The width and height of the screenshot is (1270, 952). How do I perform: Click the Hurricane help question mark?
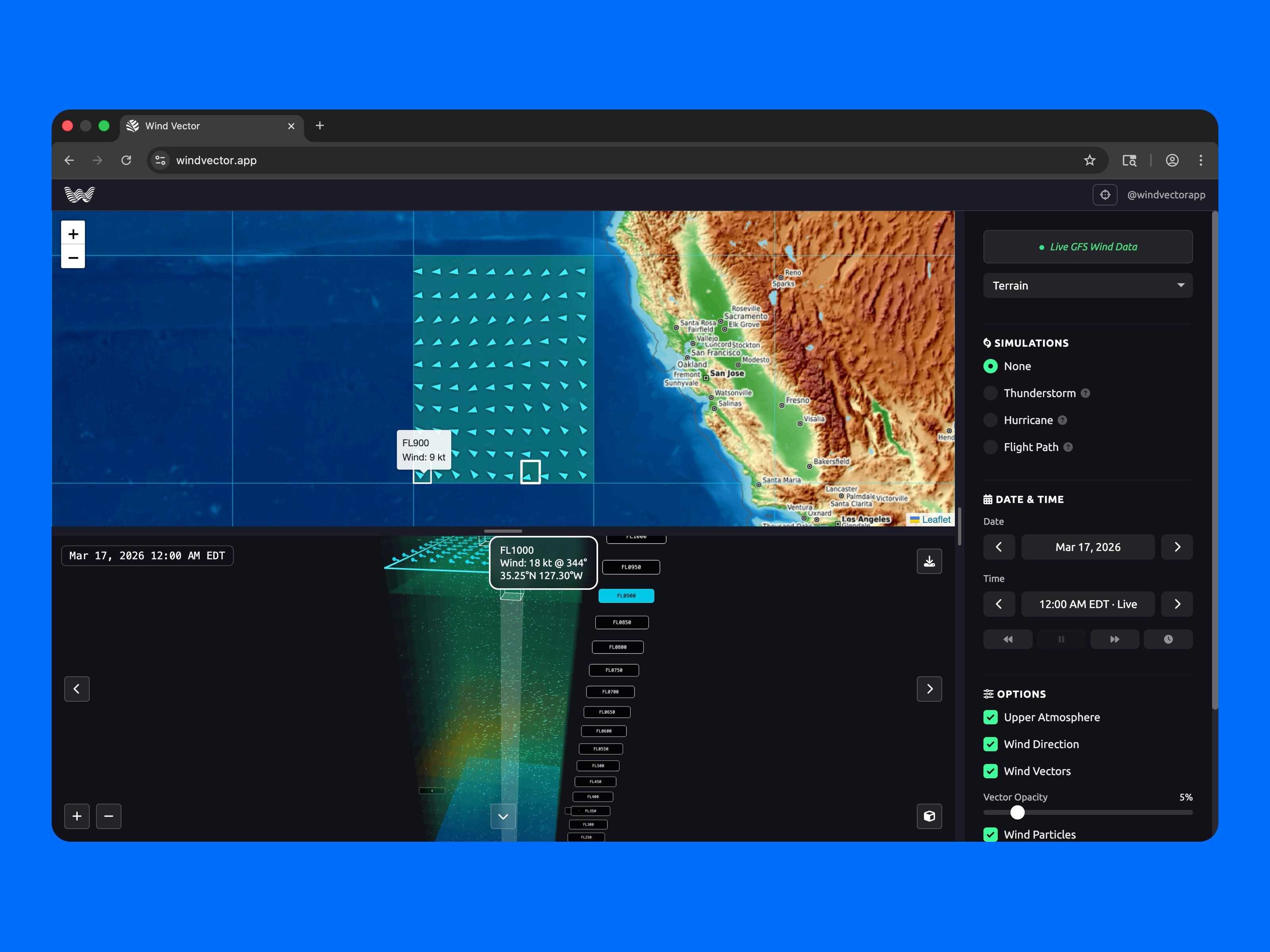(1062, 420)
